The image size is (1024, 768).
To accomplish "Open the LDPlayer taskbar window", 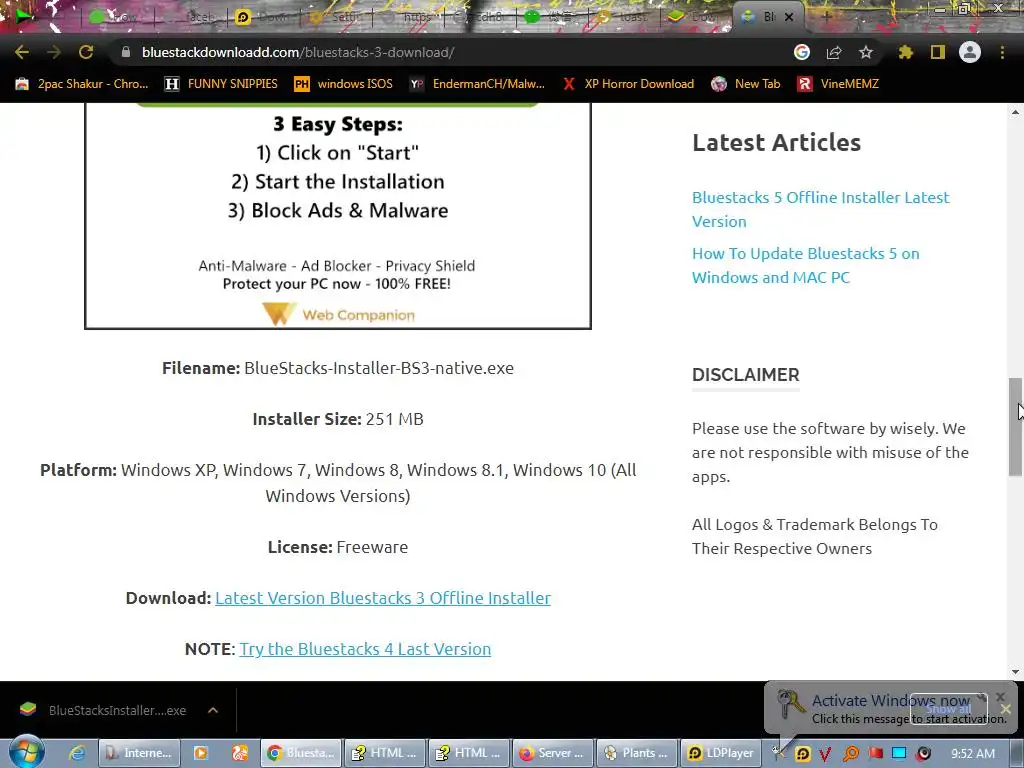I will pyautogui.click(x=720, y=753).
